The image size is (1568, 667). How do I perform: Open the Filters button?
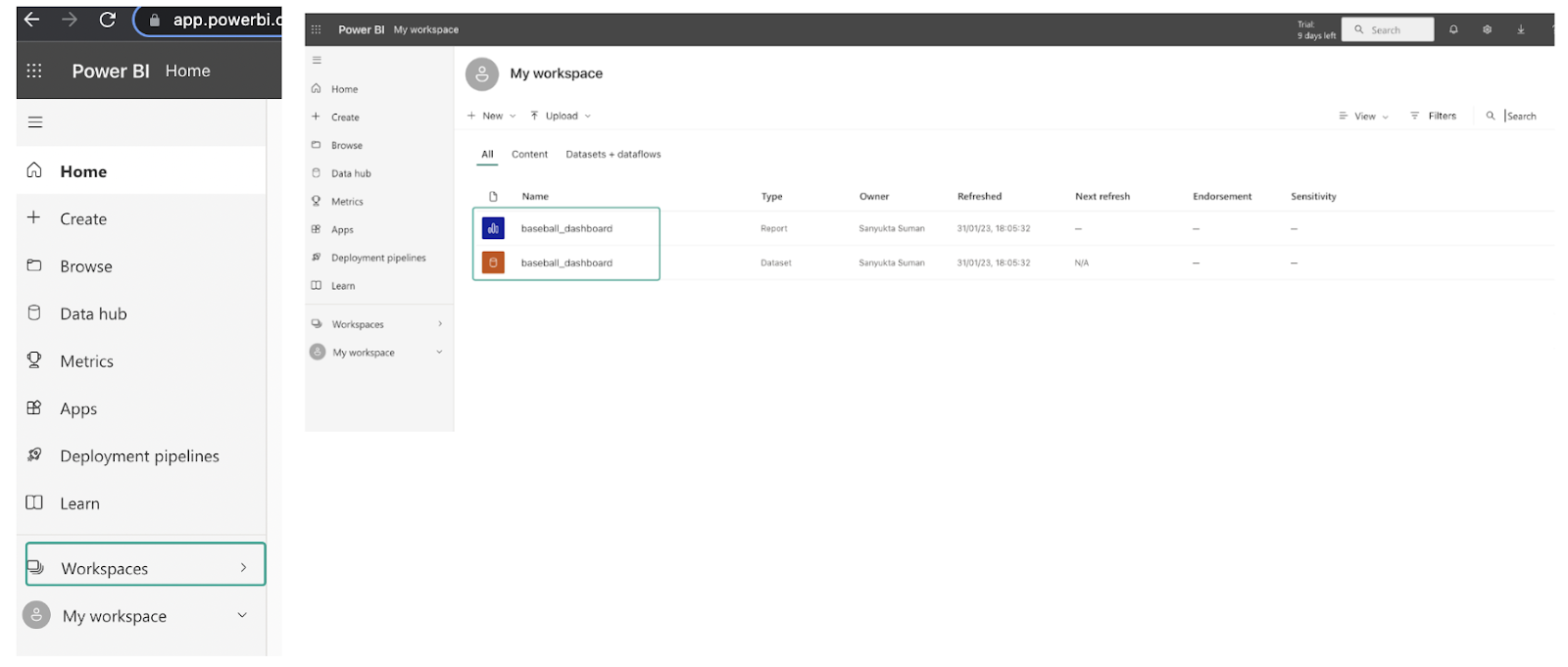1434,116
